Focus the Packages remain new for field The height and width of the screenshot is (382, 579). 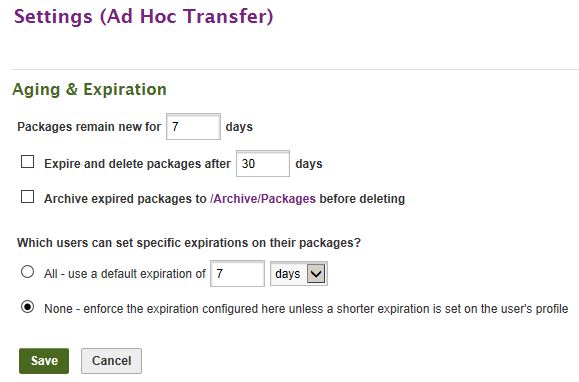[x=193, y=127]
